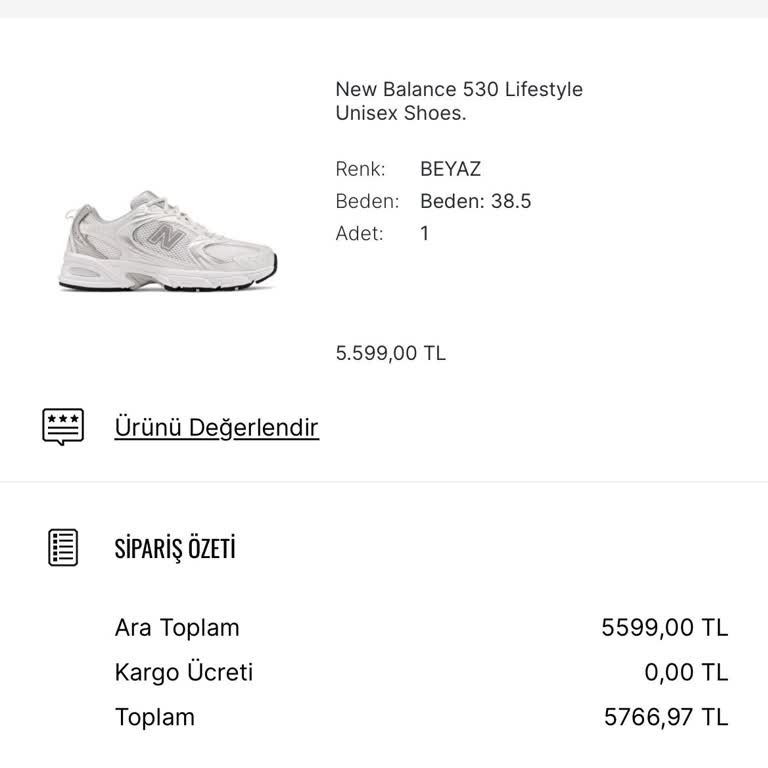Click the Renk label
Viewport: 768px width, 768px height.
point(360,169)
